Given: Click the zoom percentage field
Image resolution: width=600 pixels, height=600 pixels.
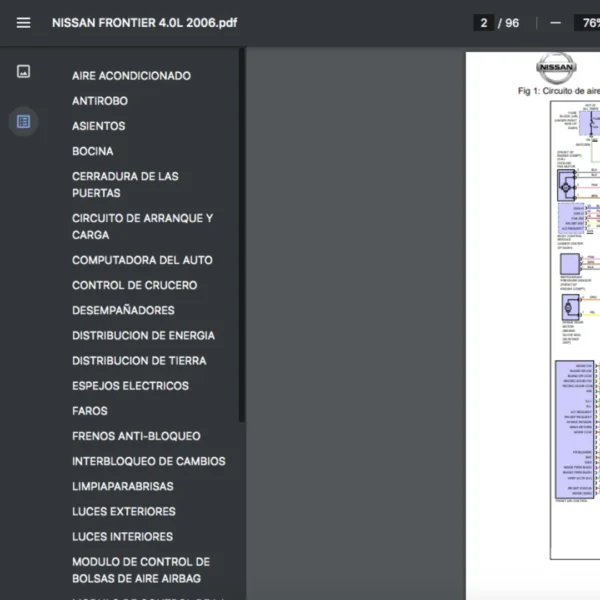Looking at the screenshot, I should [x=587, y=23].
